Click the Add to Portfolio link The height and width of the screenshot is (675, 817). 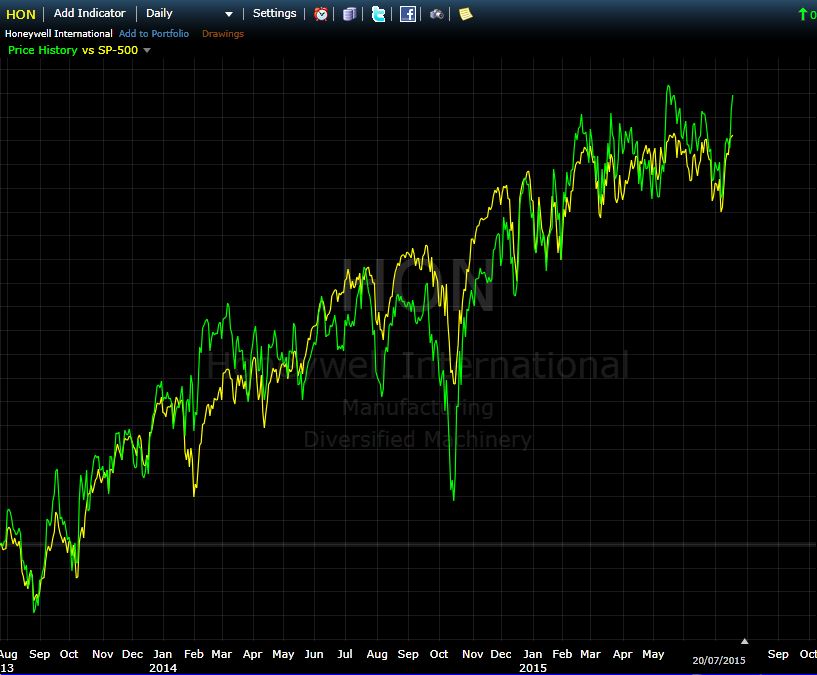(153, 34)
